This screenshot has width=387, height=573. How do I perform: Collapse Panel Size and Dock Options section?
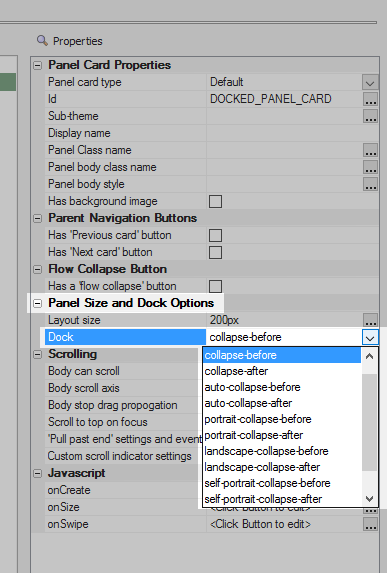coord(37,303)
